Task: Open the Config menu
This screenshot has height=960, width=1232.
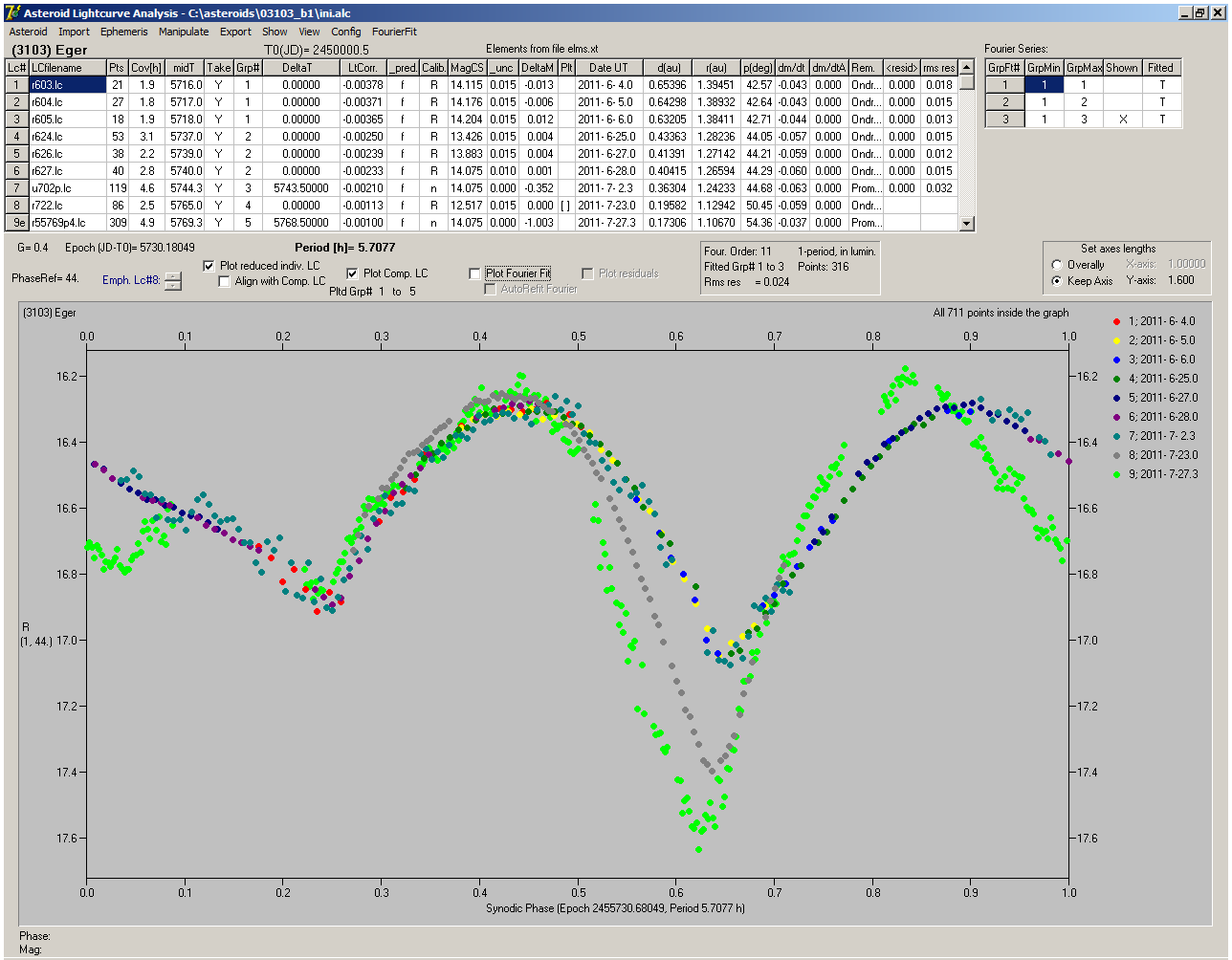Action: pos(346,32)
